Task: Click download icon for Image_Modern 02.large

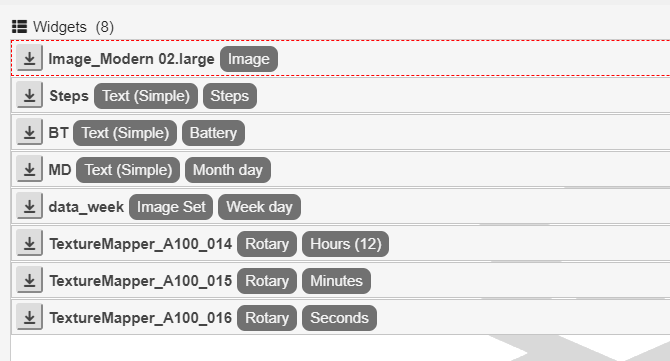Action: (29, 58)
